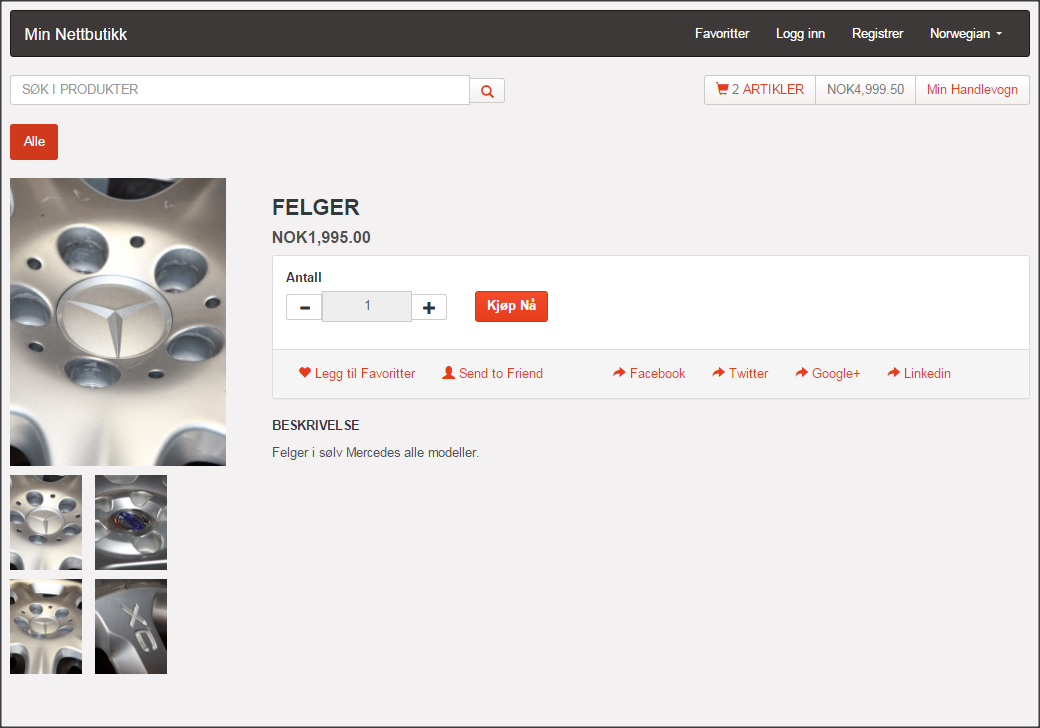Viewport: 1040px width, 728px height.
Task: Expand the Norwegian language dropdown
Action: (966, 34)
